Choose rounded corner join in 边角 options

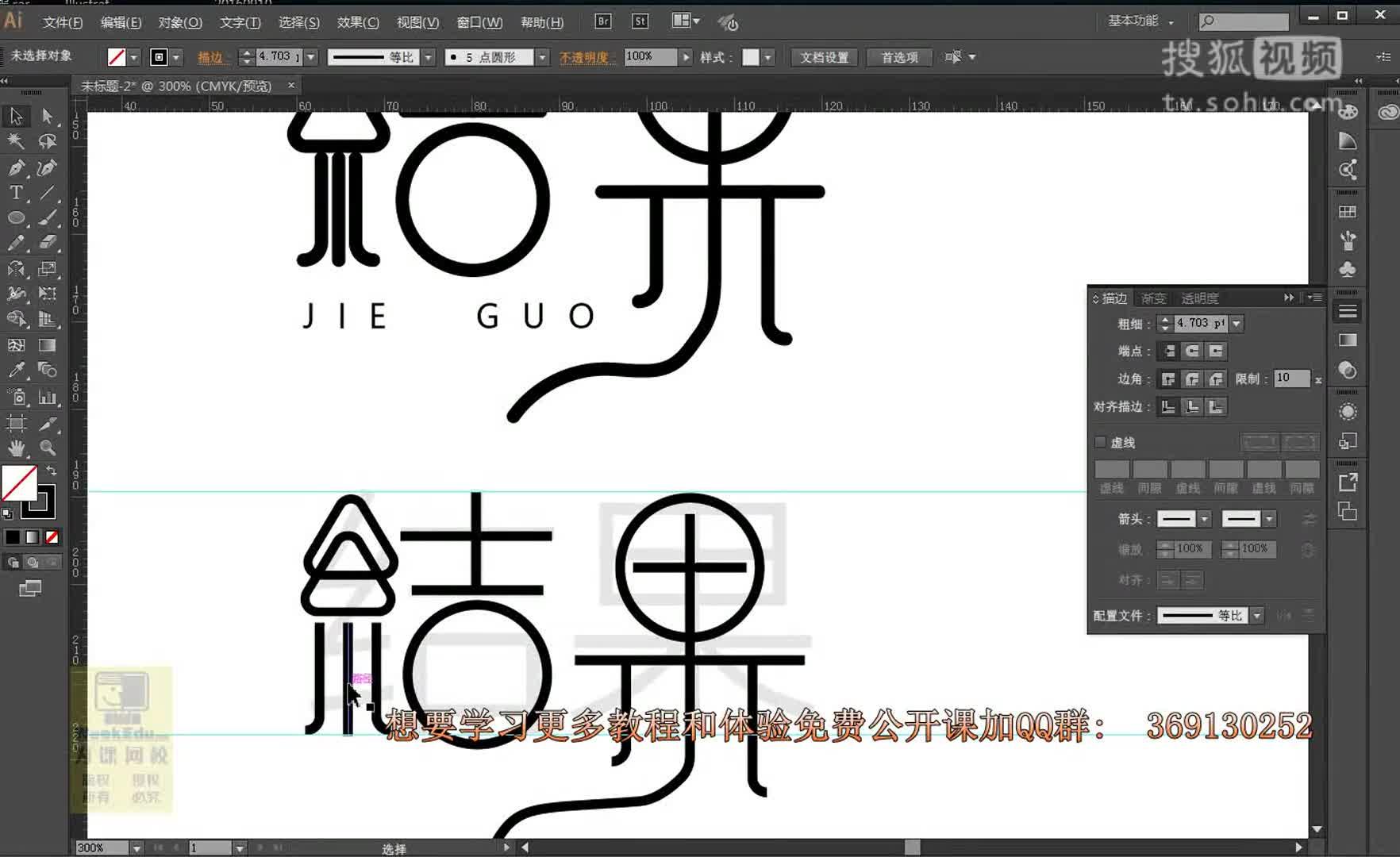1191,379
